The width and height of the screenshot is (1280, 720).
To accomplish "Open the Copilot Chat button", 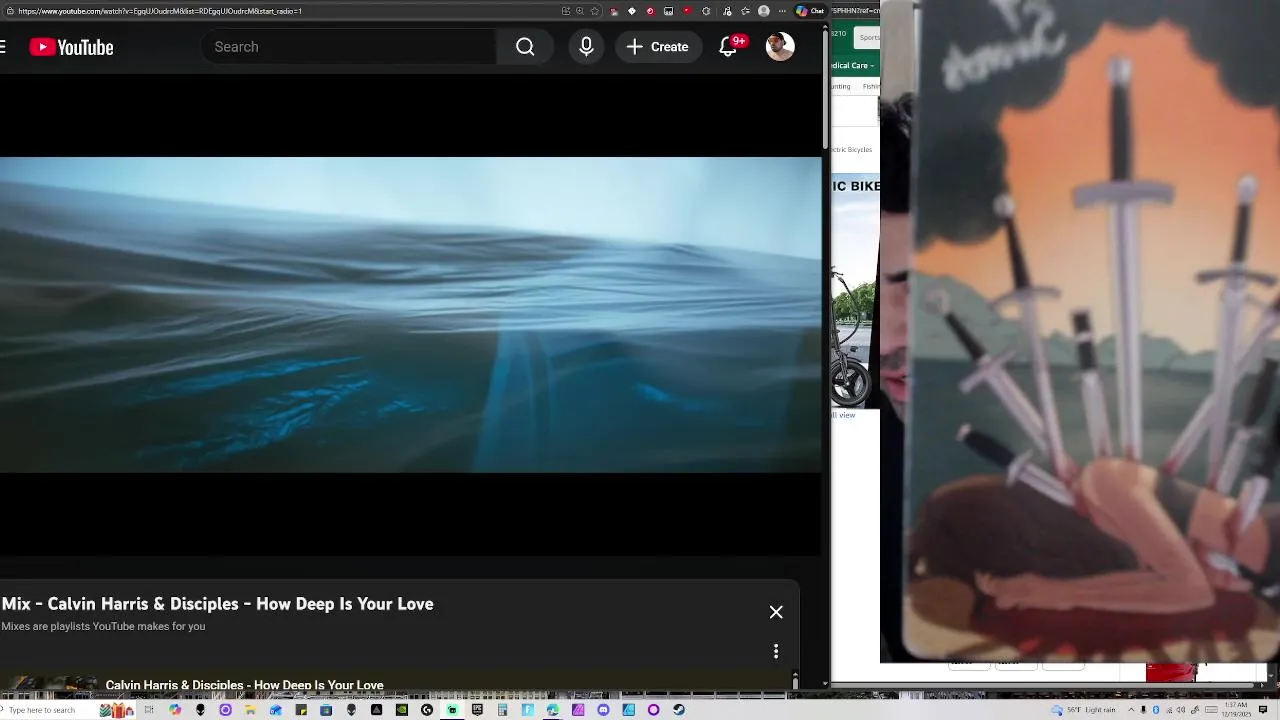I will [810, 11].
